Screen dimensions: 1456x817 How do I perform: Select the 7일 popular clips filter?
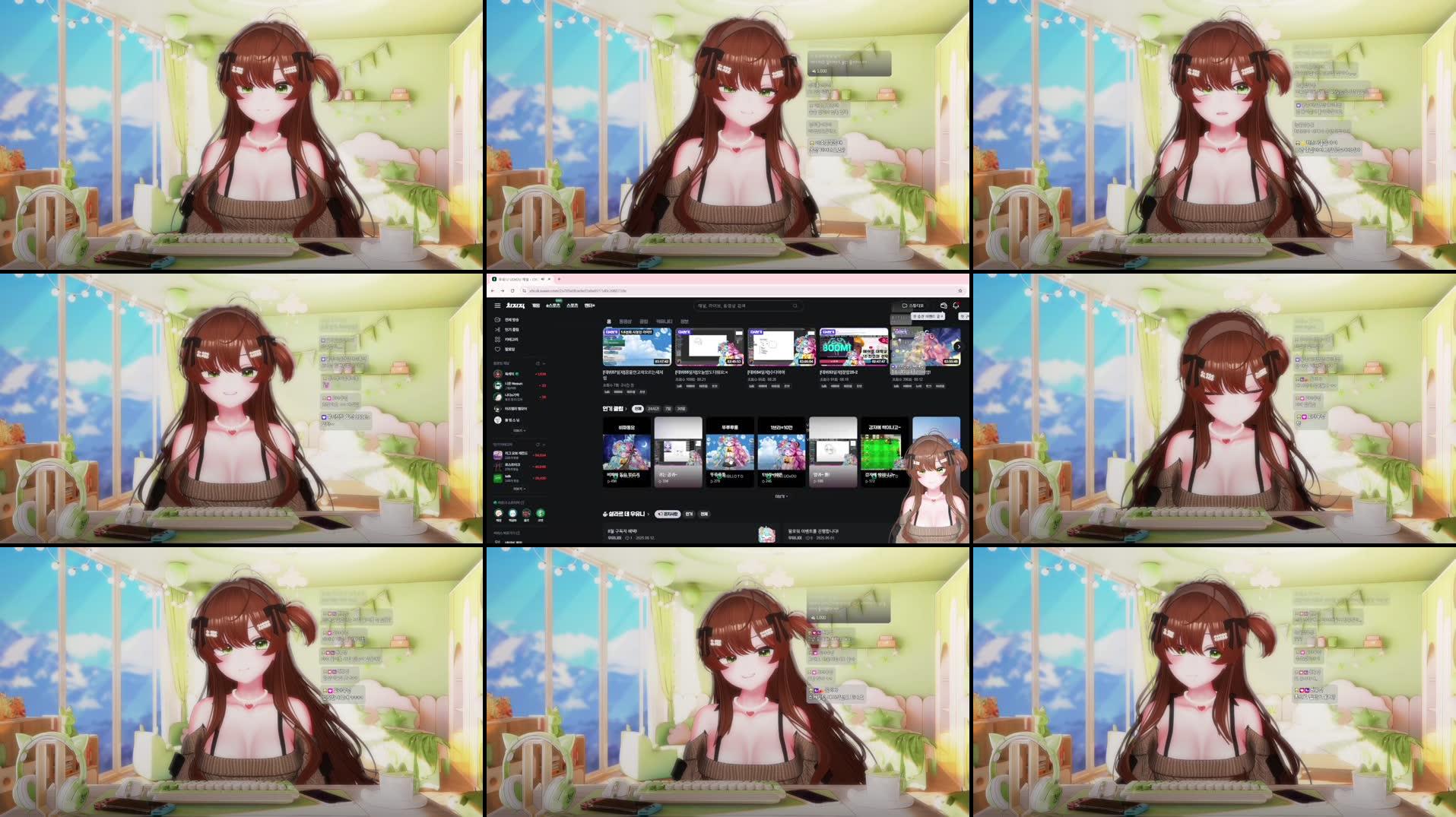tap(668, 409)
